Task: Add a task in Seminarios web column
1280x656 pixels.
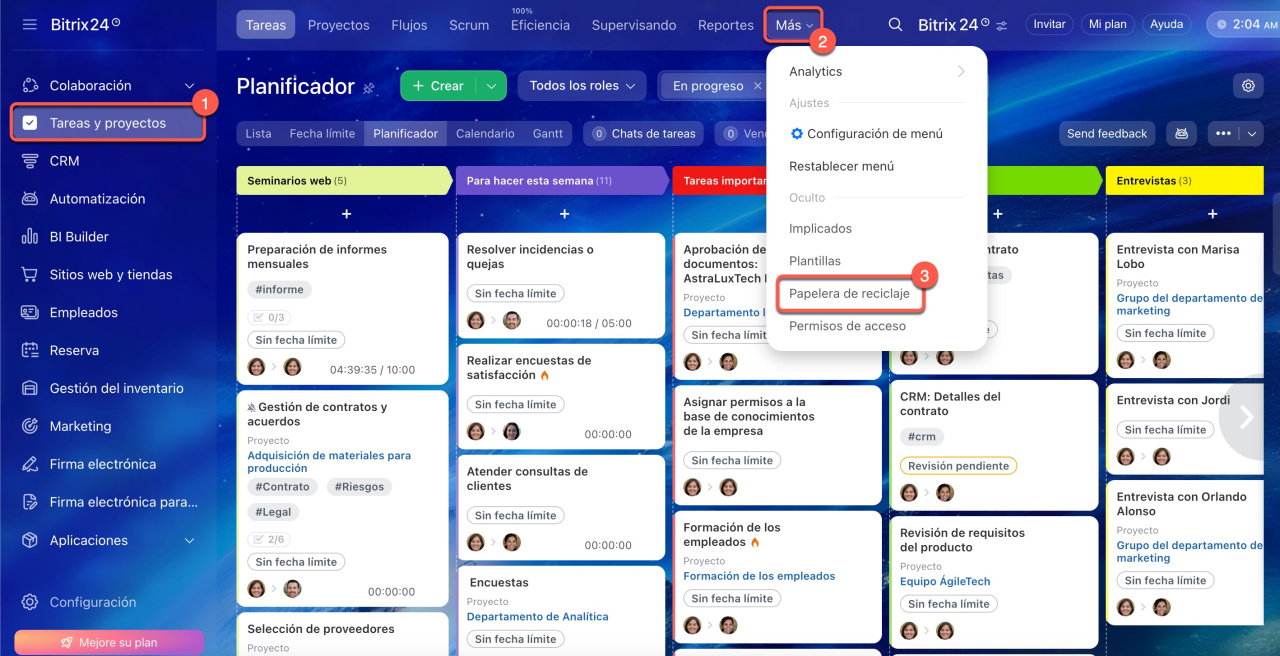Action: coord(346,214)
